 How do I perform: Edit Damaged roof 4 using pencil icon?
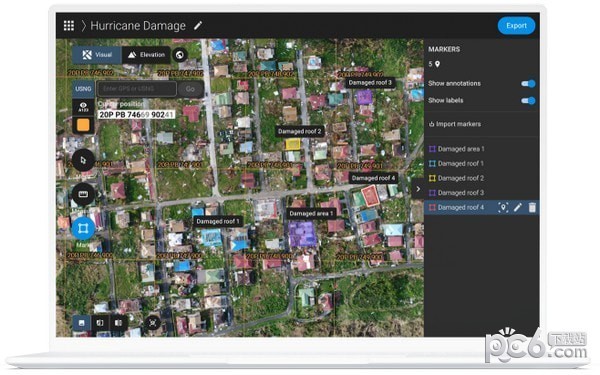click(518, 207)
